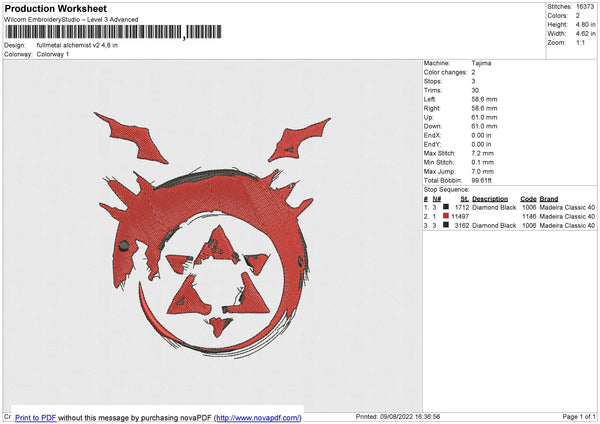Click the St. column header

[465, 199]
